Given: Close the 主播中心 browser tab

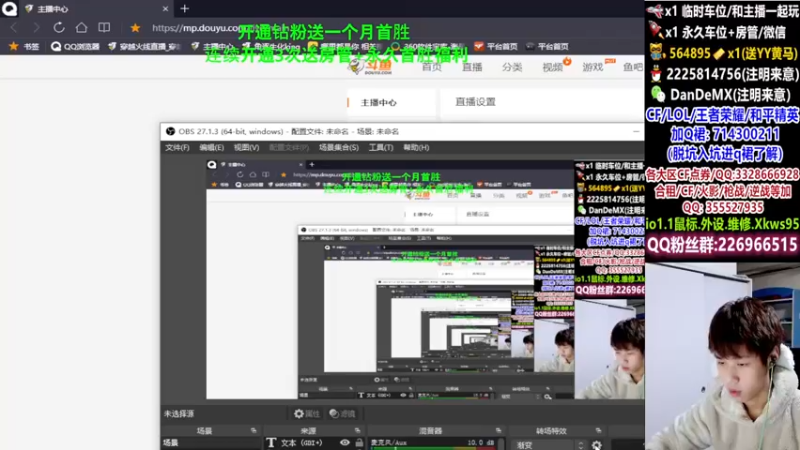Looking at the screenshot, I should [165, 9].
